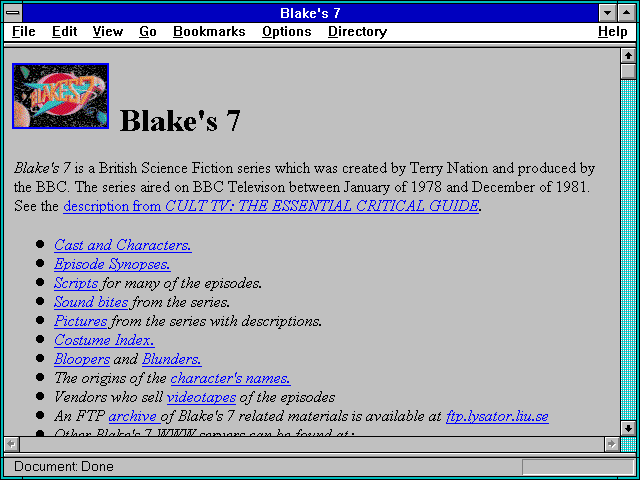Follow the Sound bites link
The height and width of the screenshot is (480, 640).
91,302
